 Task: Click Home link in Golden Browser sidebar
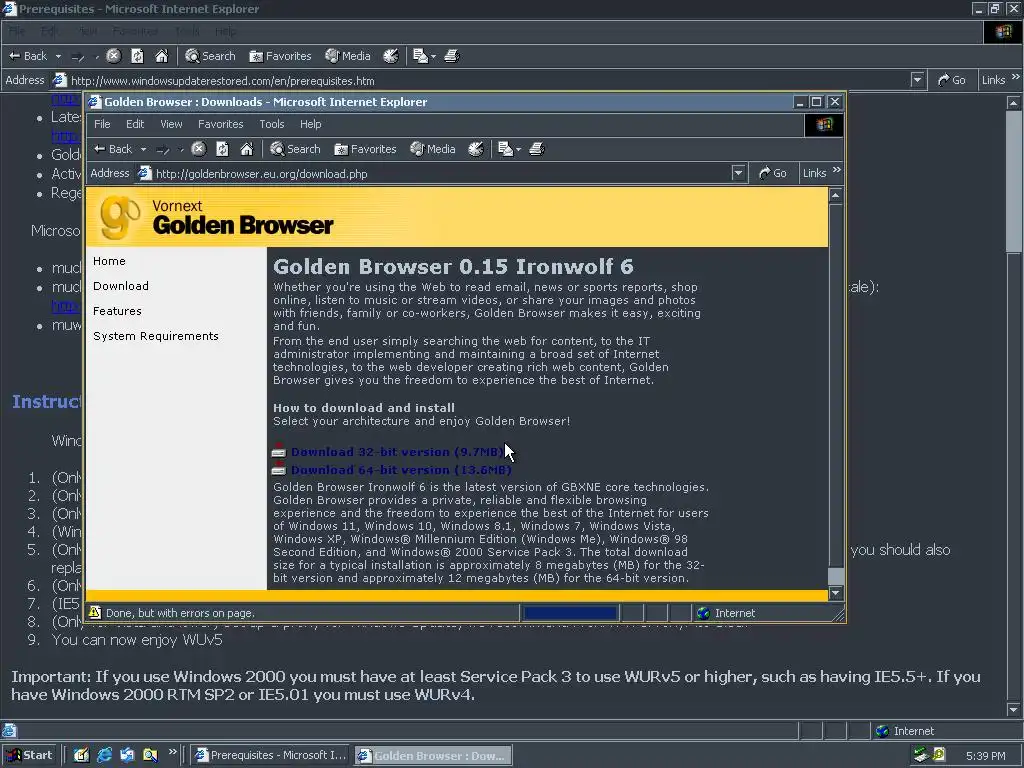click(109, 261)
